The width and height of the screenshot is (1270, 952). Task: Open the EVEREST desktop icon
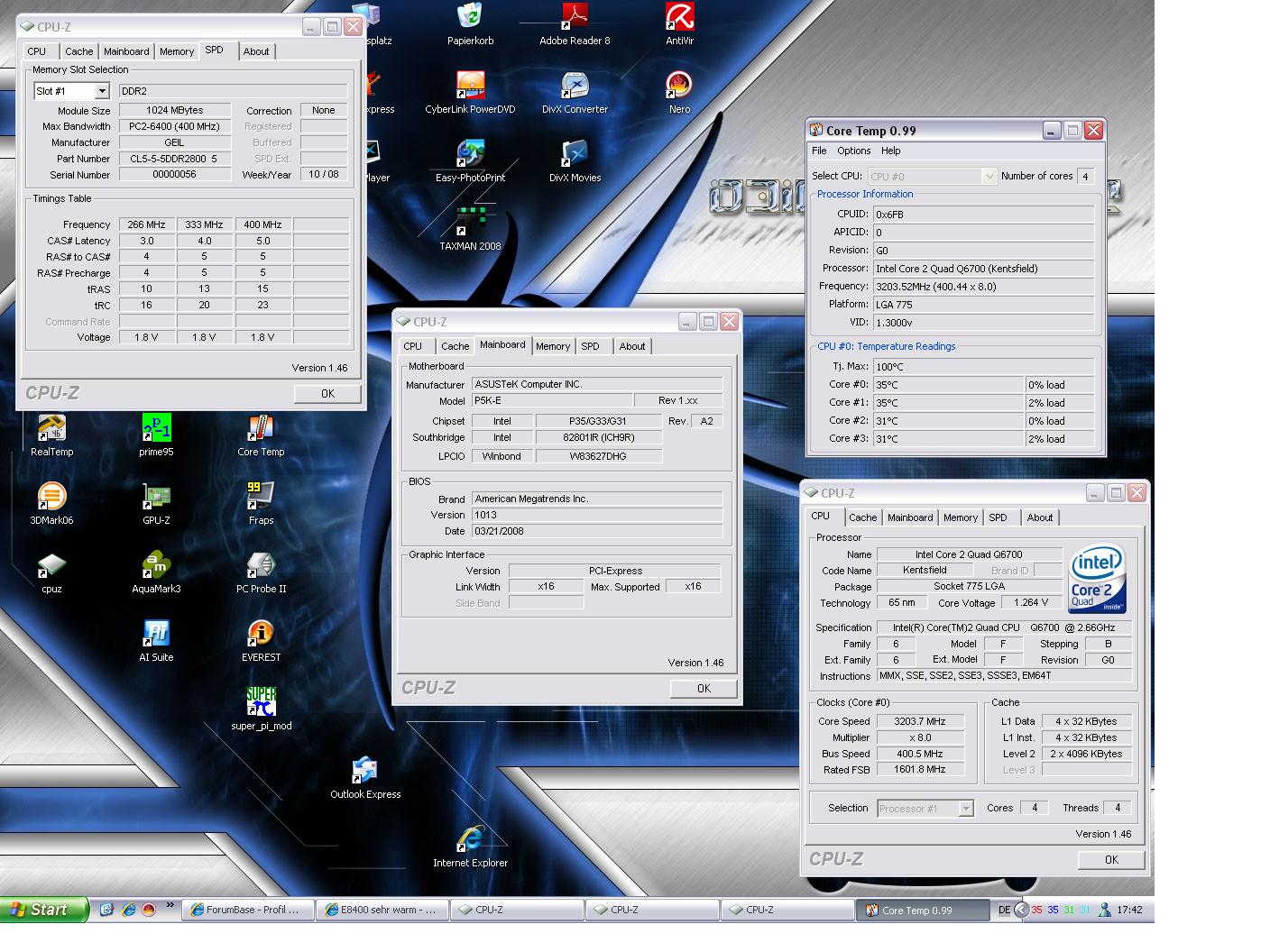[x=261, y=641]
